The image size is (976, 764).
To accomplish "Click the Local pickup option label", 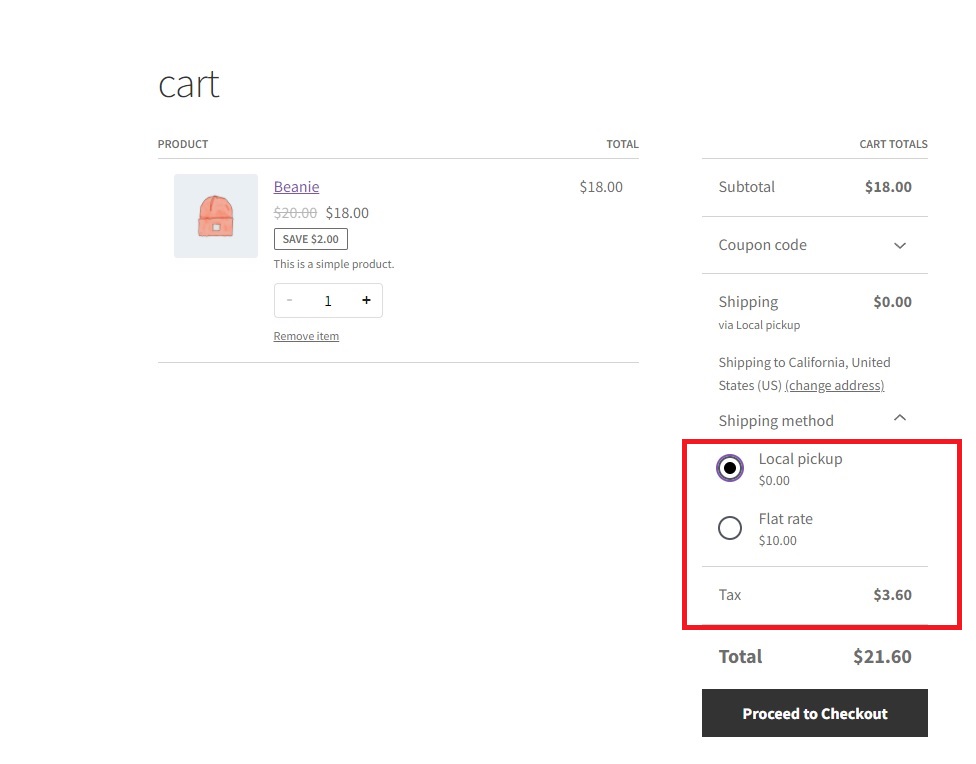I will 800,459.
